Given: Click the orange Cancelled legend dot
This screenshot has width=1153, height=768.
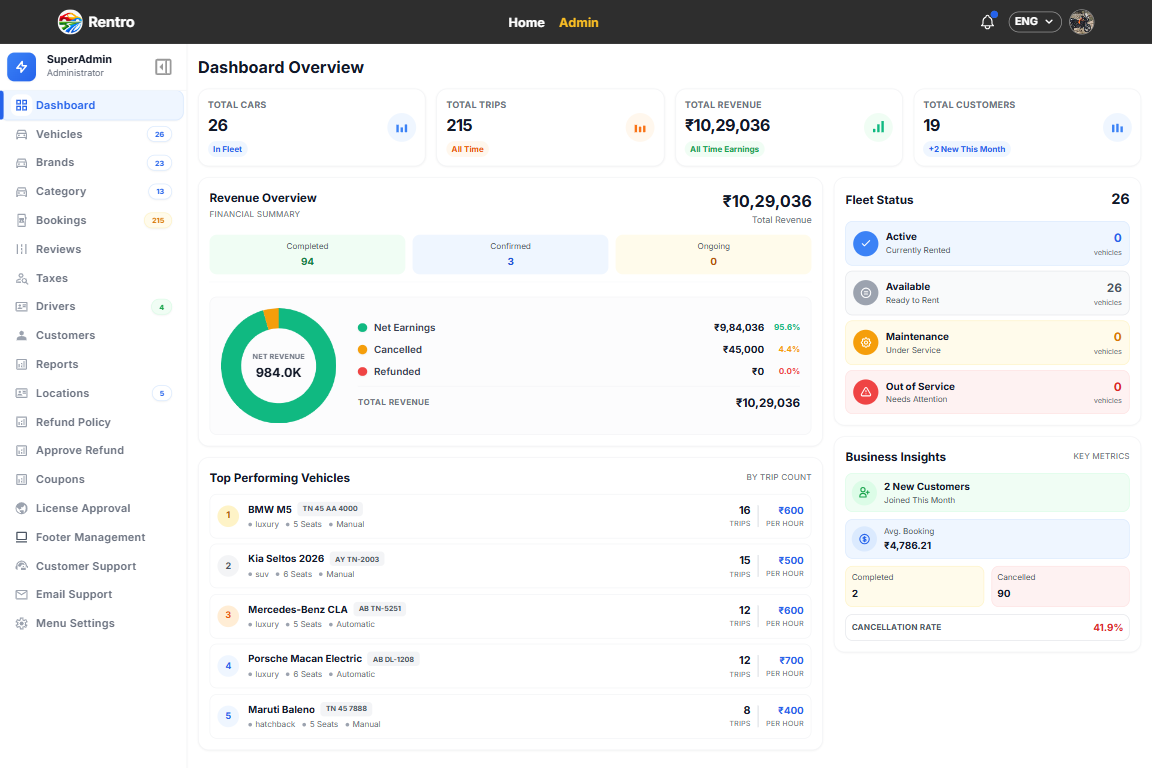Looking at the screenshot, I should coord(363,350).
